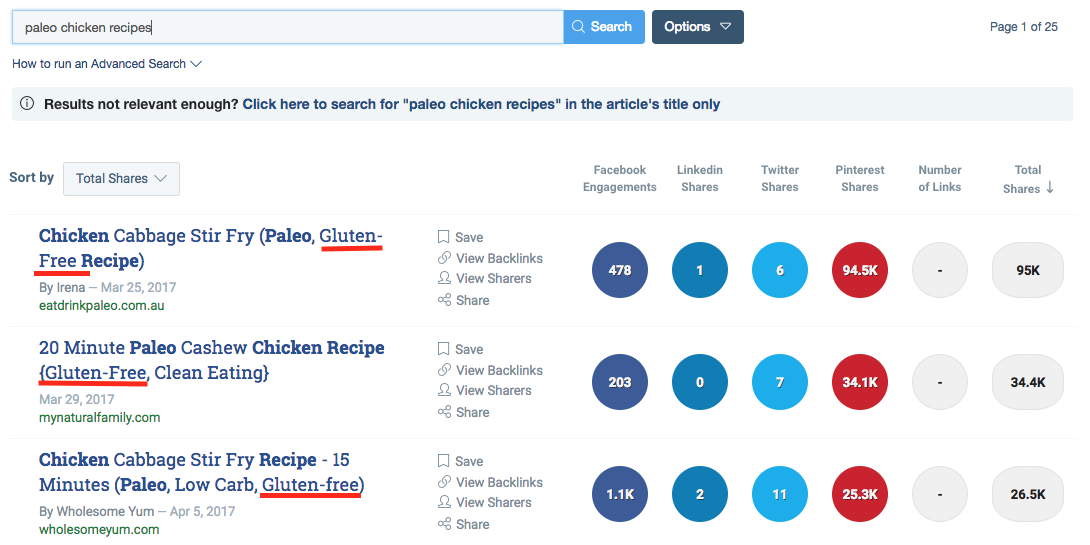Click Save bookmark icon for Cashew Chicken result
Screen dimensions: 1090x545
[x=444, y=349]
